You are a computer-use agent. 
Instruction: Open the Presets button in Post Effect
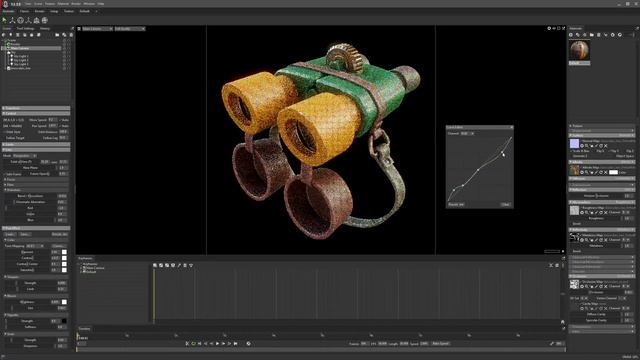60,234
